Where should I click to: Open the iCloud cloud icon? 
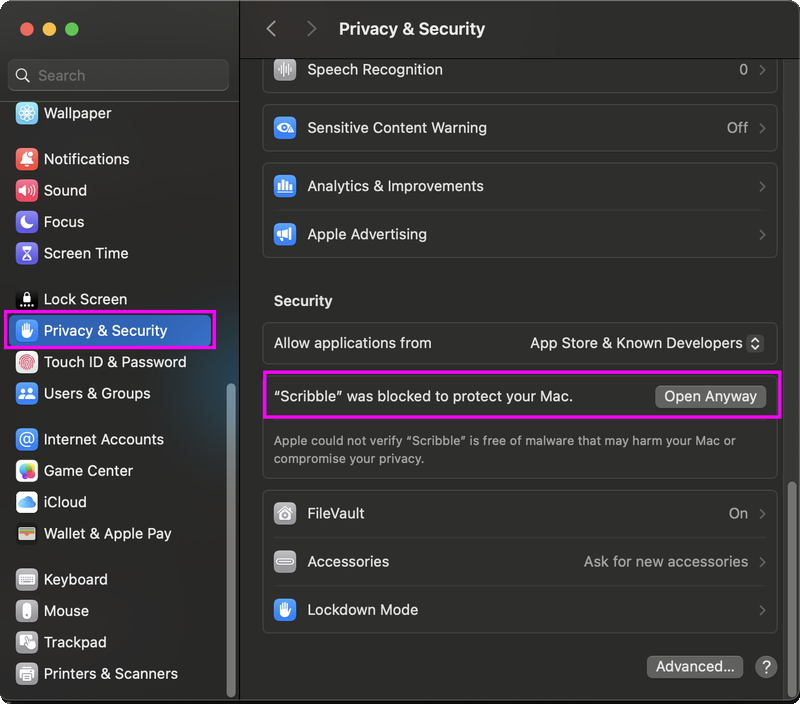(27, 502)
